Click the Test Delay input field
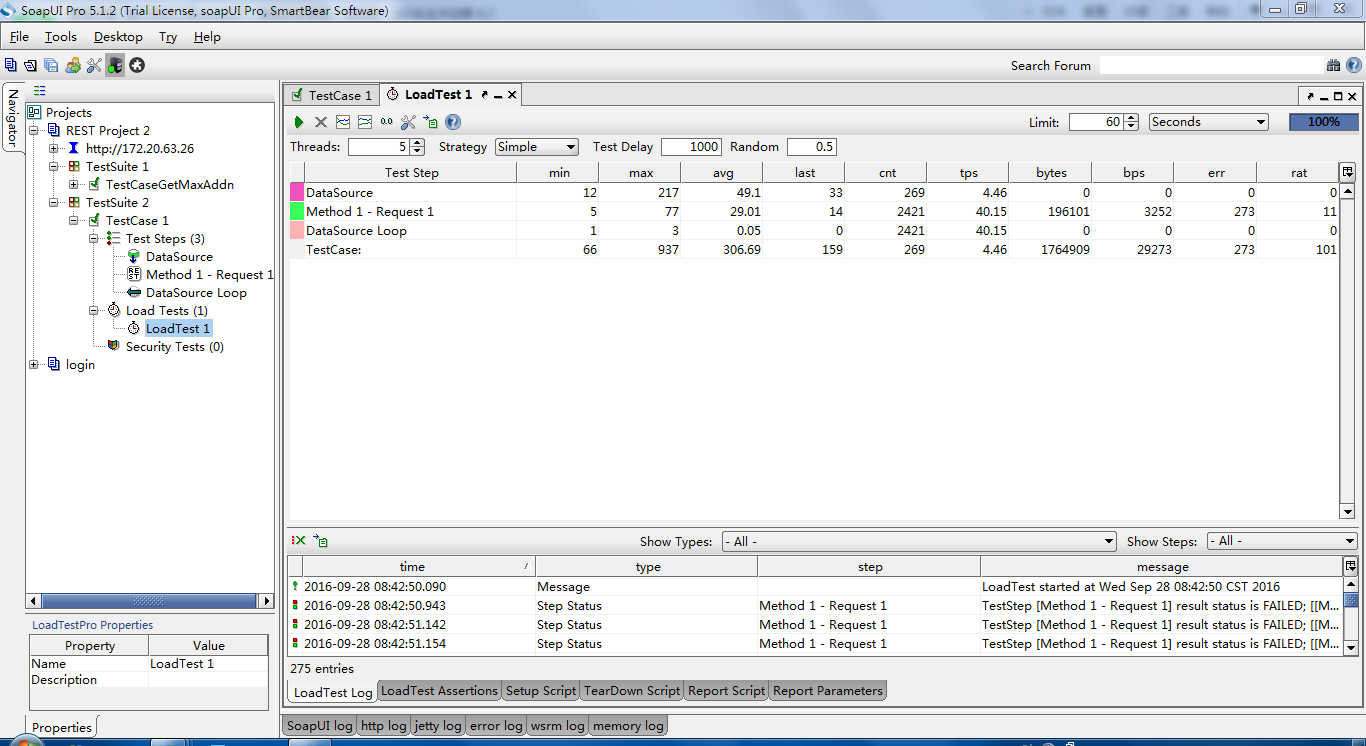The width and height of the screenshot is (1366, 746). click(x=691, y=147)
